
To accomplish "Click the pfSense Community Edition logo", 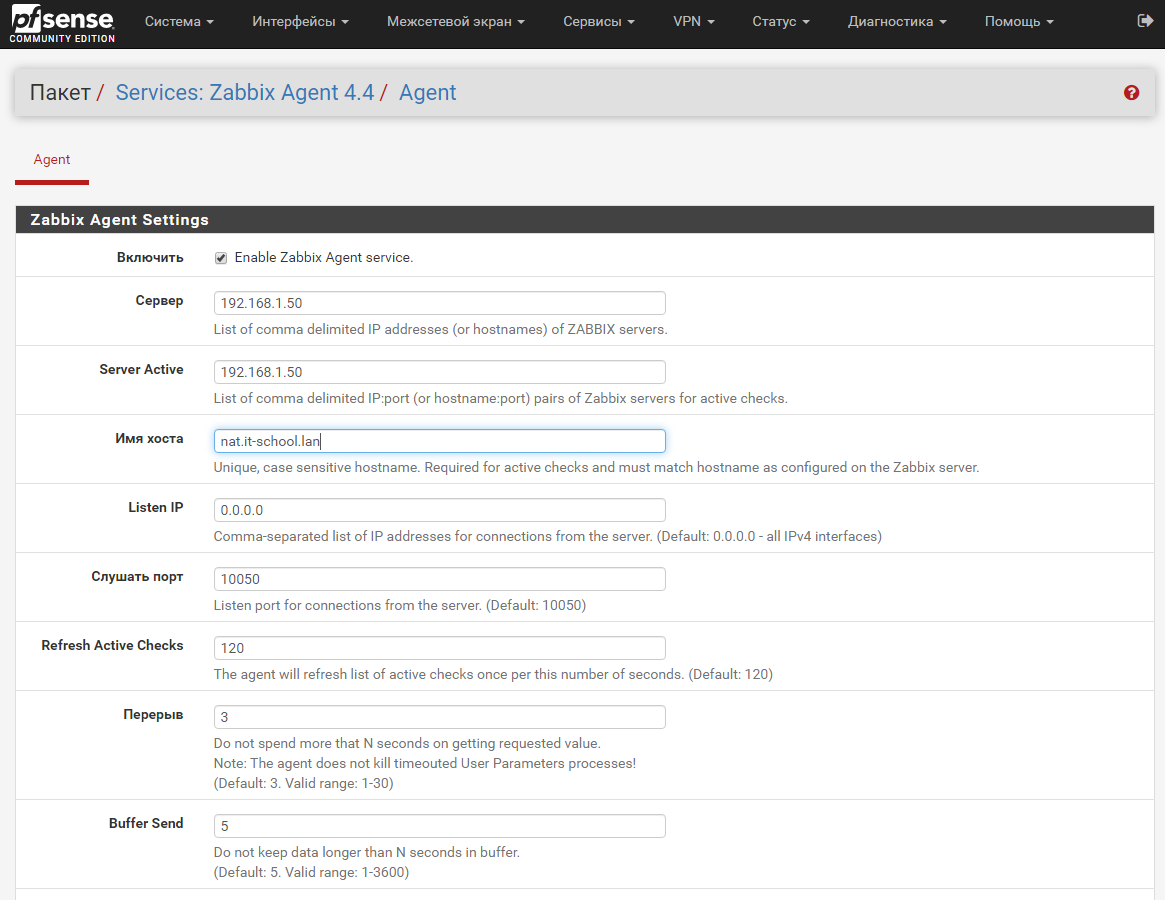I will coord(62,23).
